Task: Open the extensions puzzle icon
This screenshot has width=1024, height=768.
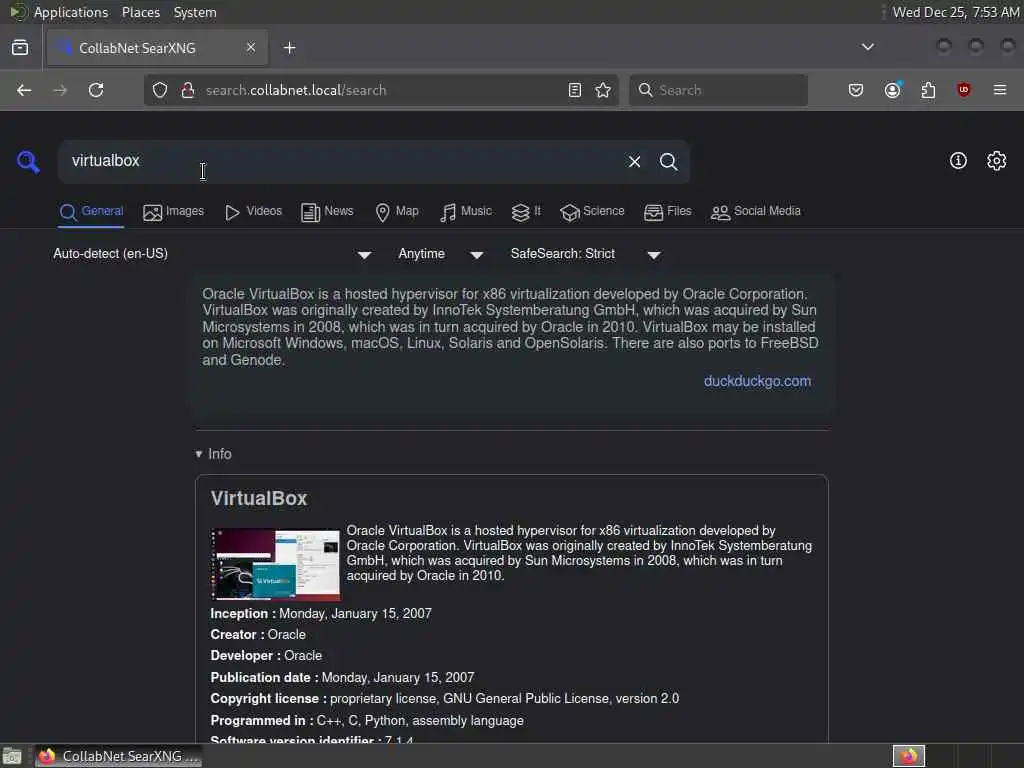Action: 928,90
